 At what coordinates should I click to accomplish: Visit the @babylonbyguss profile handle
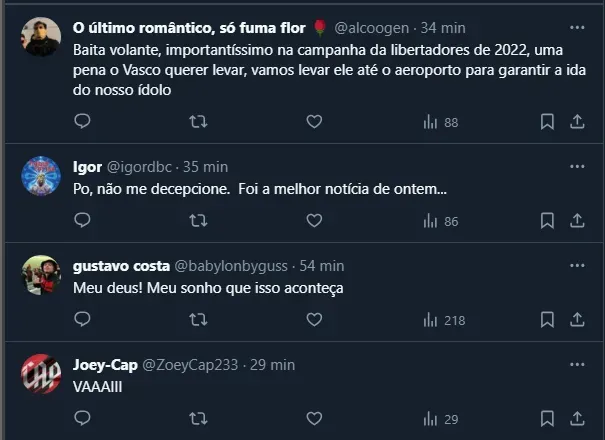(x=231, y=265)
